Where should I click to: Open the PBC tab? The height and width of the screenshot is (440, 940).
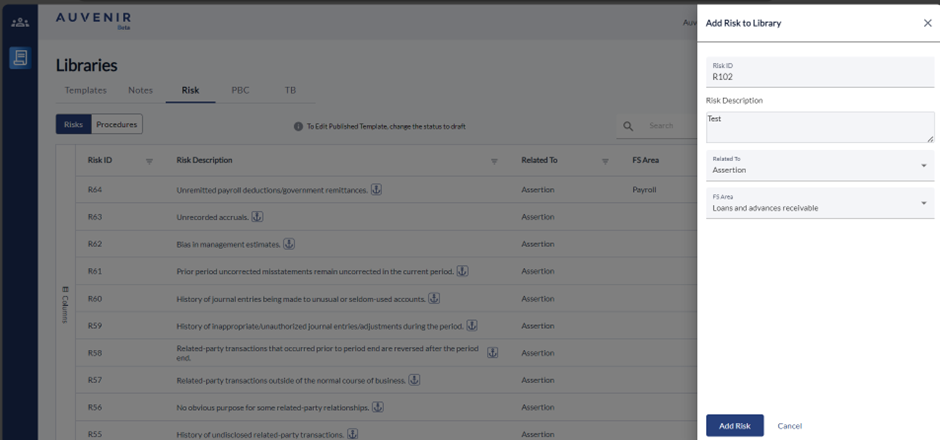[240, 90]
